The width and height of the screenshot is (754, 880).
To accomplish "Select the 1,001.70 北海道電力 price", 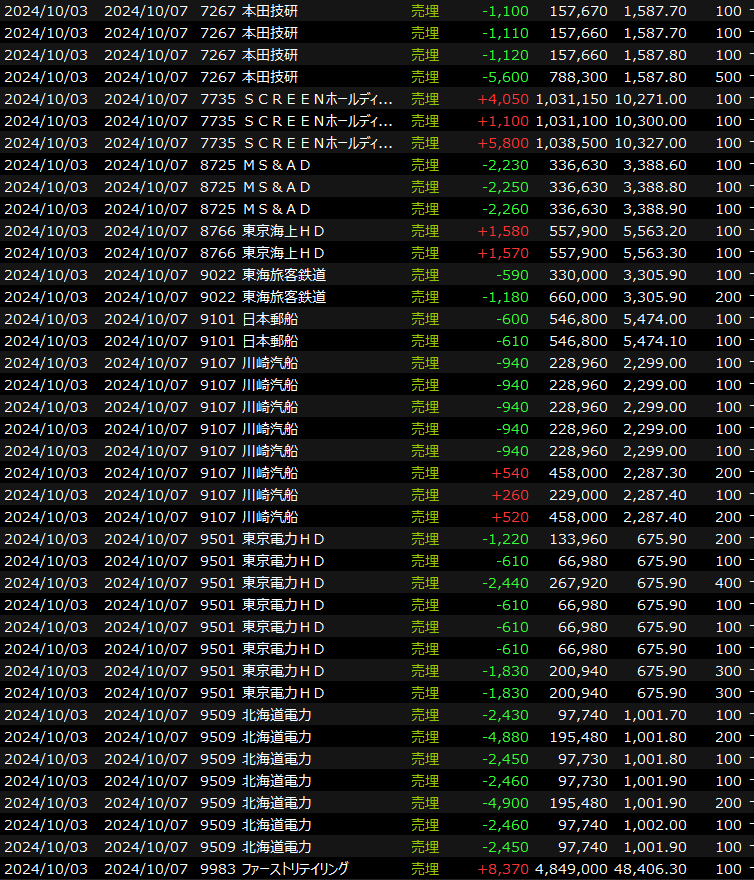I will (654, 715).
